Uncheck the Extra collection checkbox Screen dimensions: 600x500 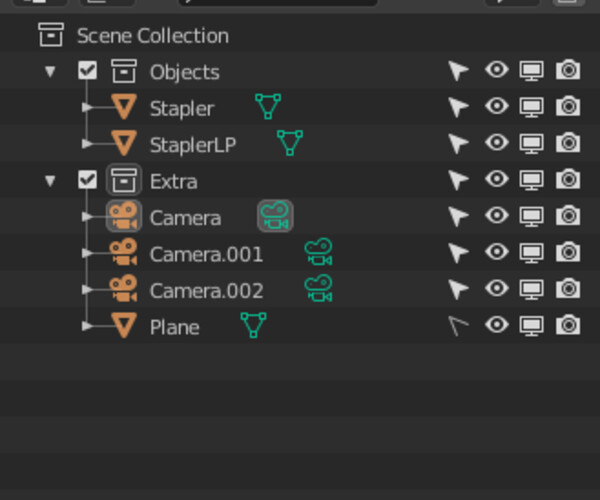click(x=88, y=180)
